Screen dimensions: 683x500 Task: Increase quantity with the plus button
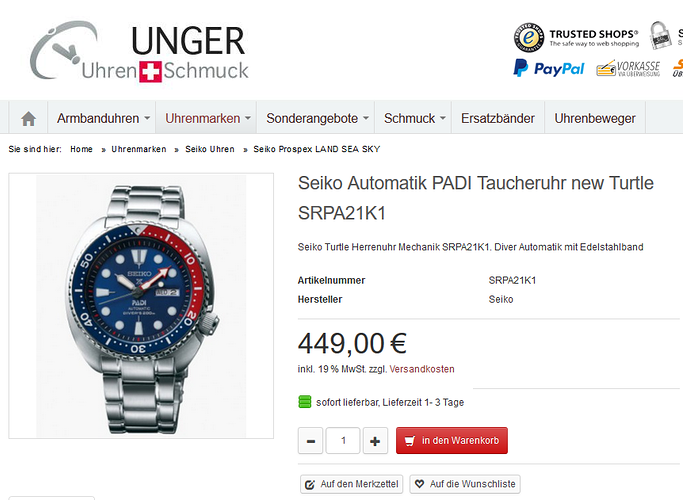point(375,441)
